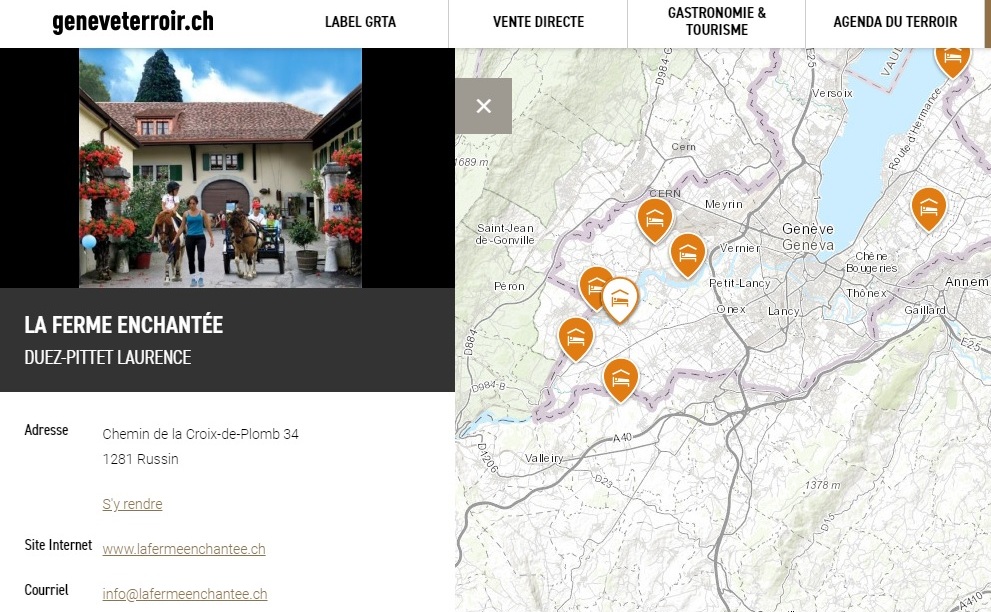Visit www.lafermeenchantee.ch website link

(183, 549)
